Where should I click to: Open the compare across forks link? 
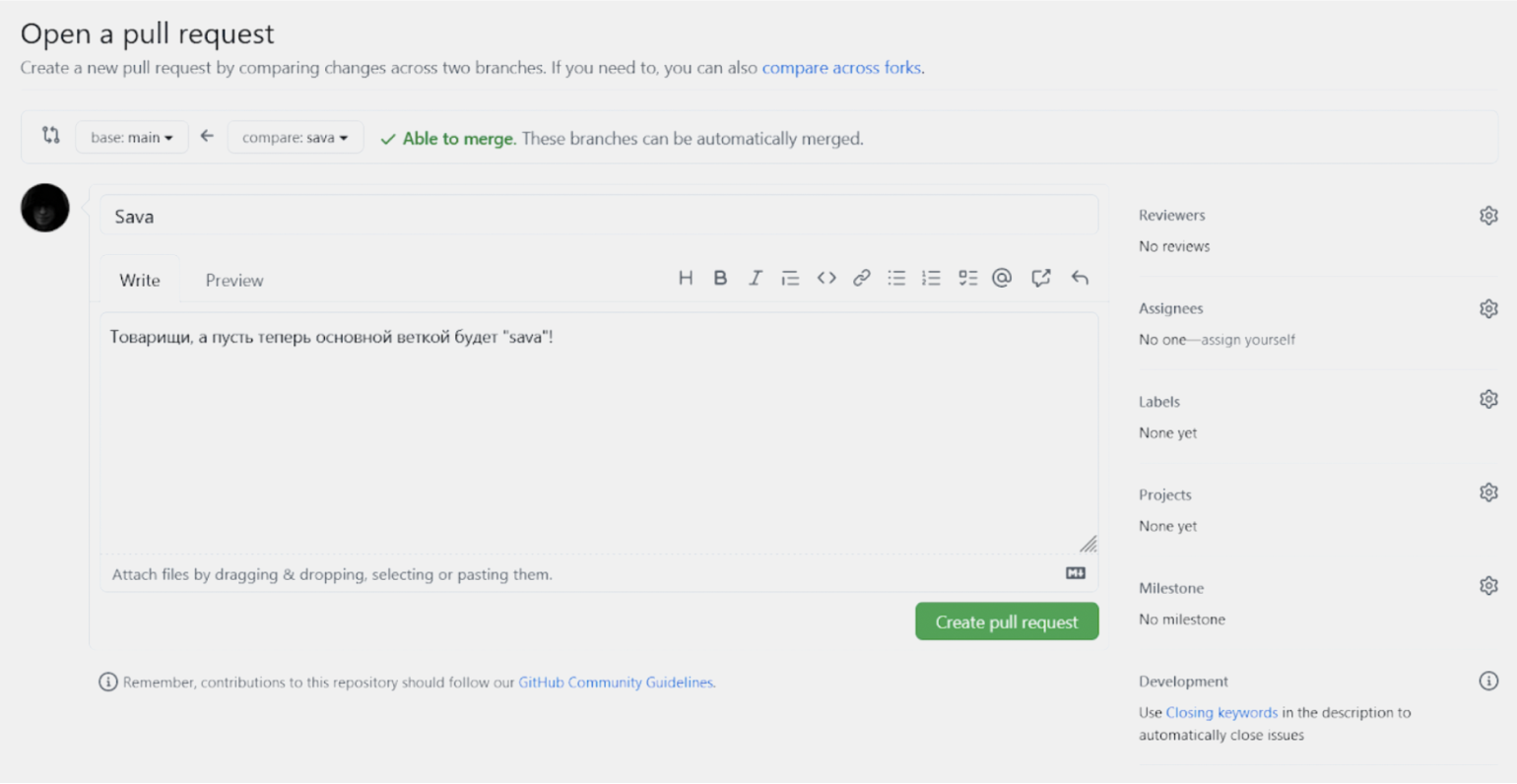841,68
